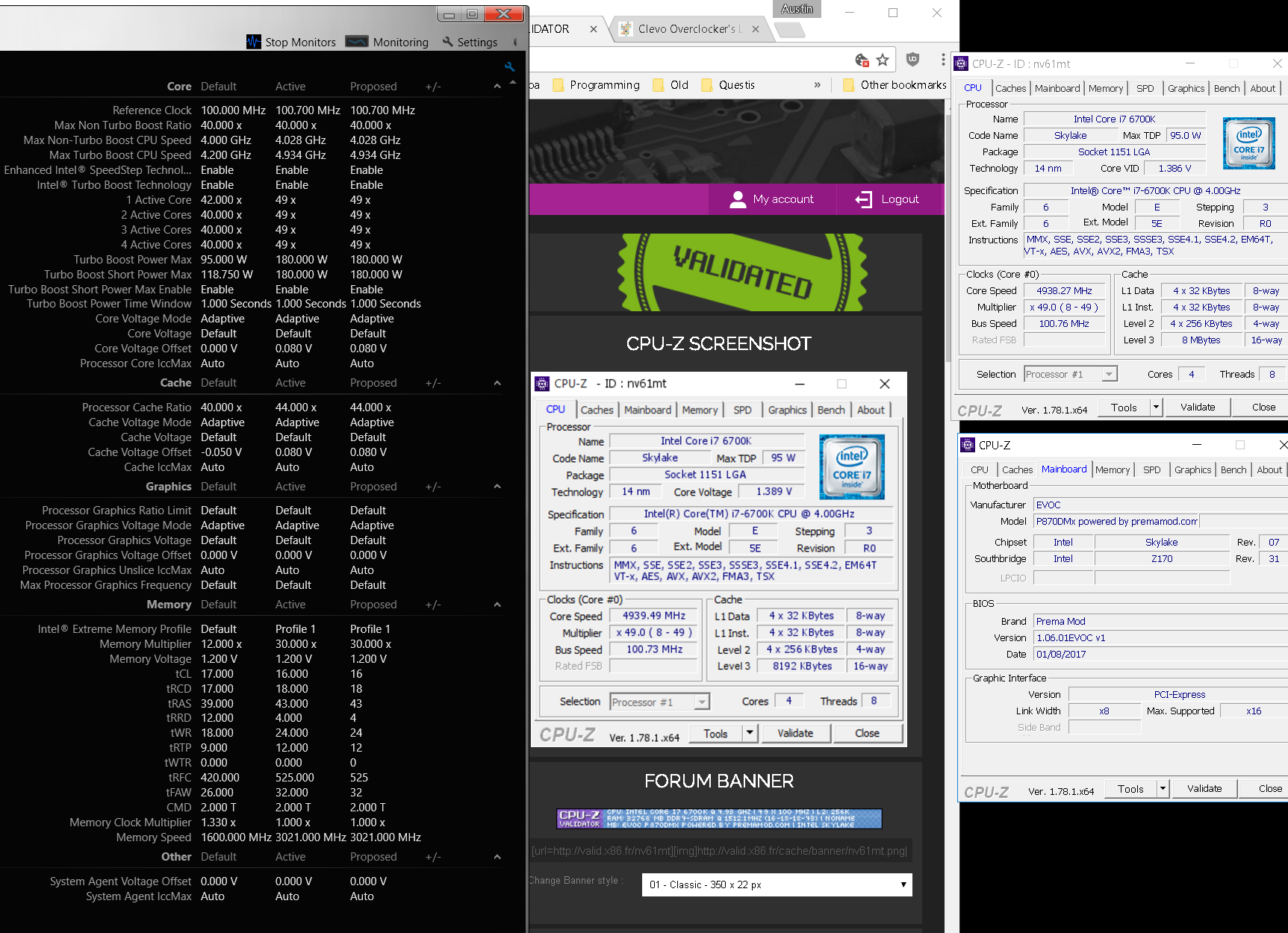
Task: Open SPD tab in EVOC mainboard CPU-Z window
Action: tap(1151, 469)
